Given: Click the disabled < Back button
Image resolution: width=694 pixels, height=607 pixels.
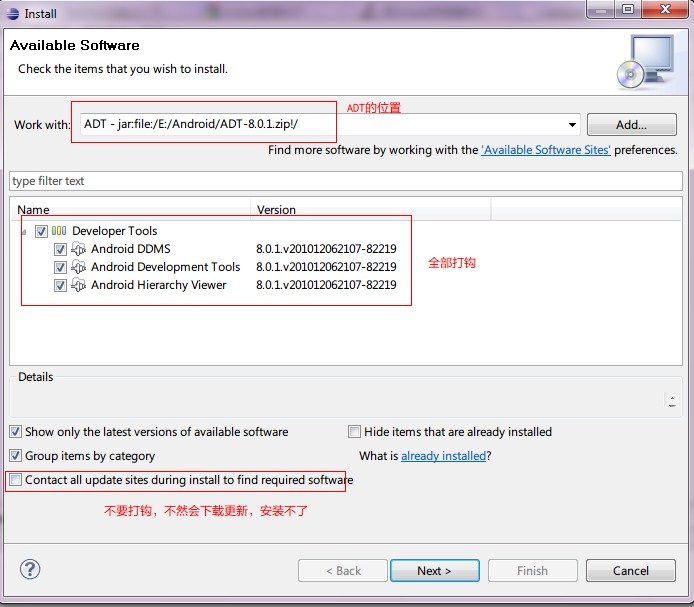Looking at the screenshot, I should (343, 571).
